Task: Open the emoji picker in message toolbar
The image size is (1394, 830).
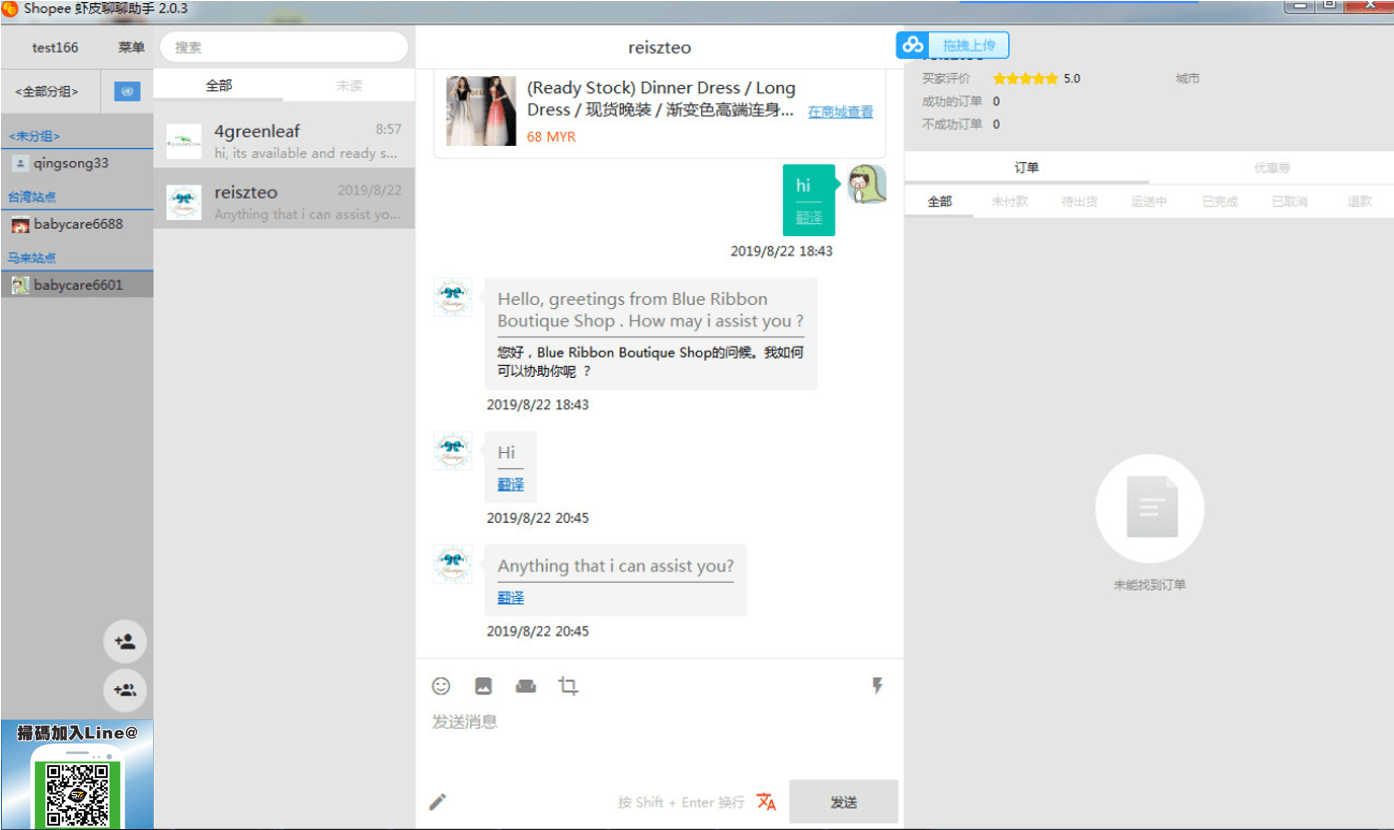Action: tap(441, 686)
